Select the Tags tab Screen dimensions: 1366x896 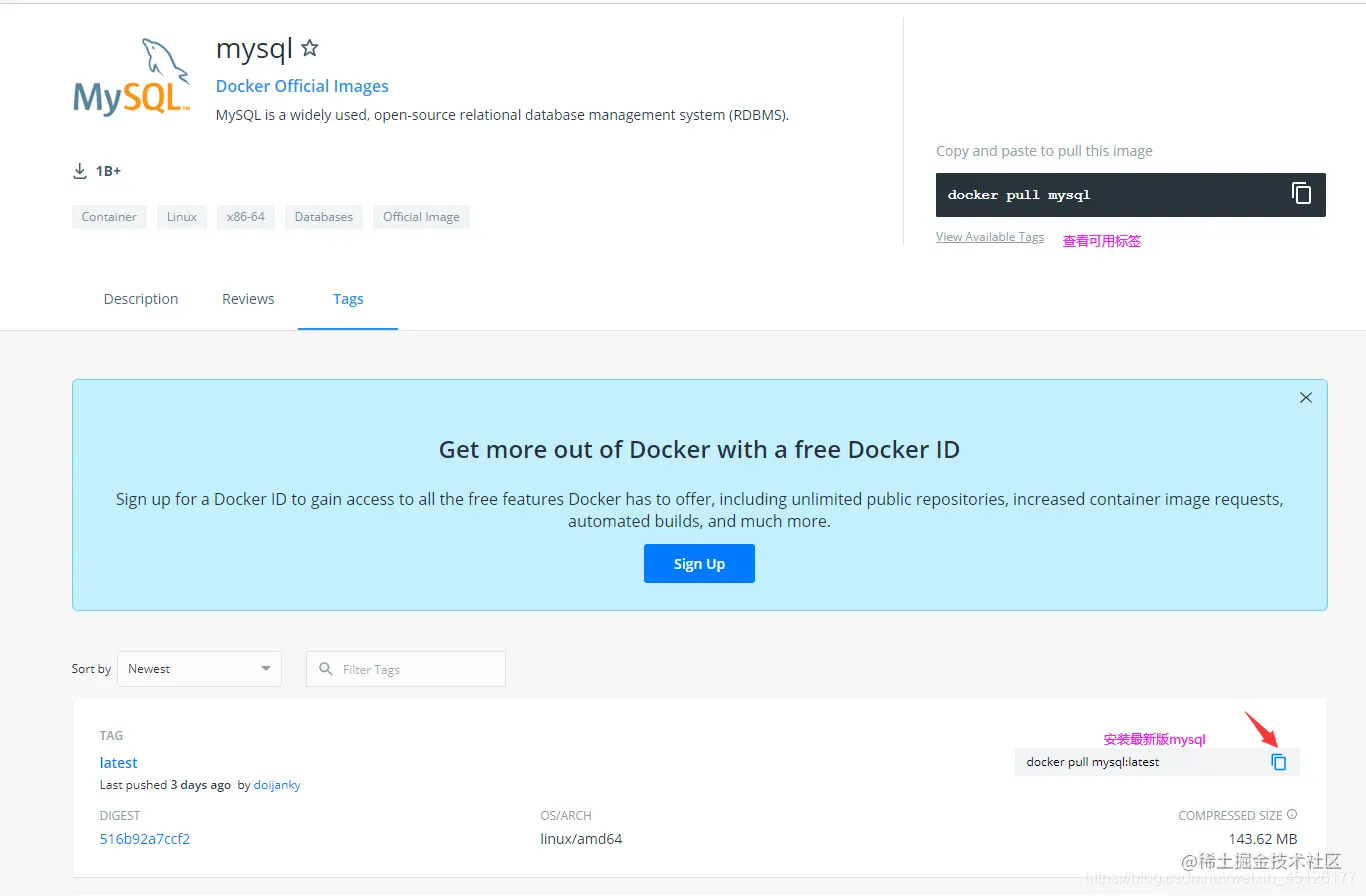pos(348,299)
